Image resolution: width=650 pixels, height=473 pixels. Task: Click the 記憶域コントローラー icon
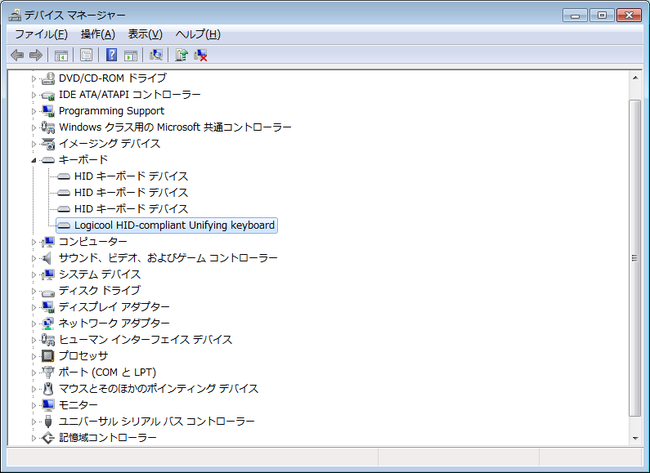click(x=48, y=437)
